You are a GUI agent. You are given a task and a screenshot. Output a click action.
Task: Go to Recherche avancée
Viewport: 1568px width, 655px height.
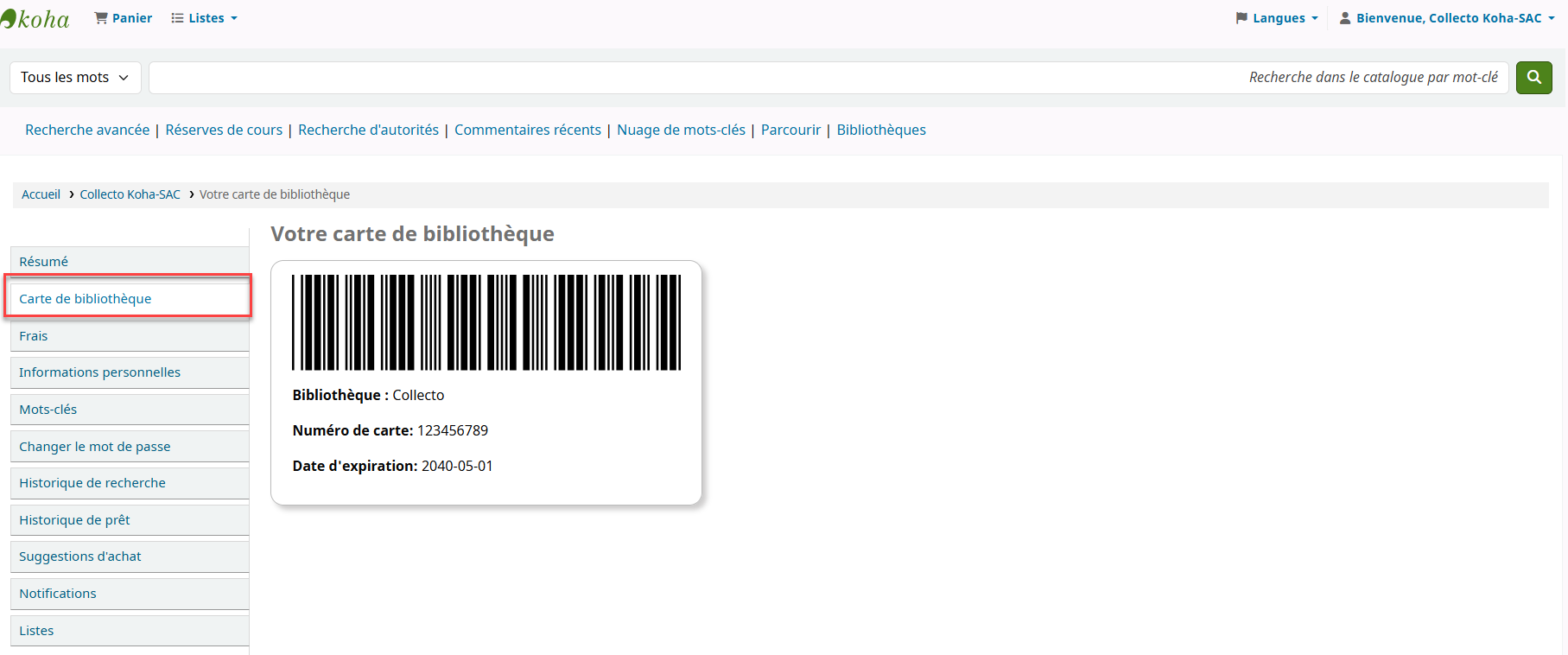(x=87, y=130)
